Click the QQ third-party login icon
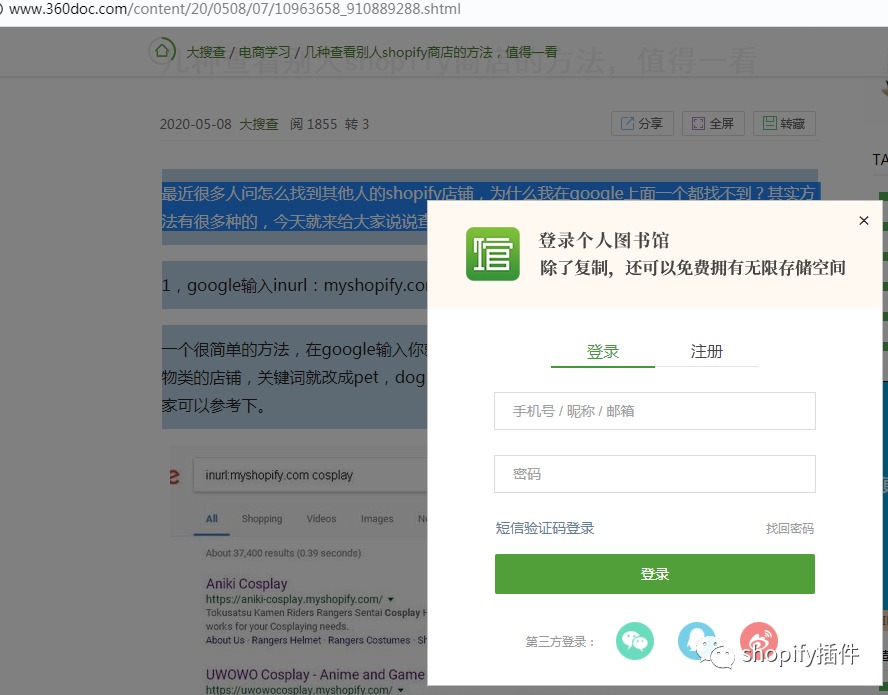 696,641
